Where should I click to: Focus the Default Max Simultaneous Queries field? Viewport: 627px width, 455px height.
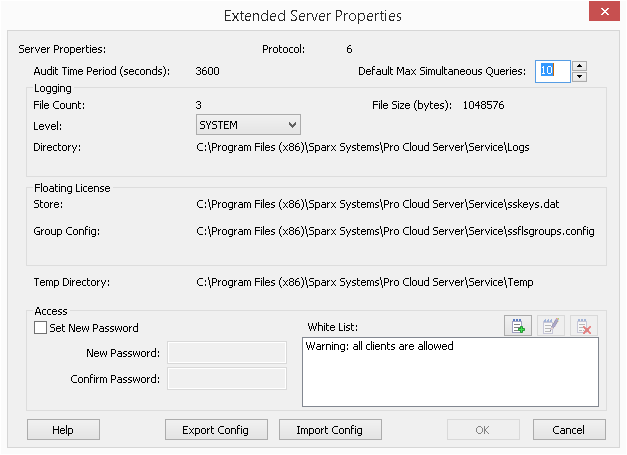[x=553, y=71]
